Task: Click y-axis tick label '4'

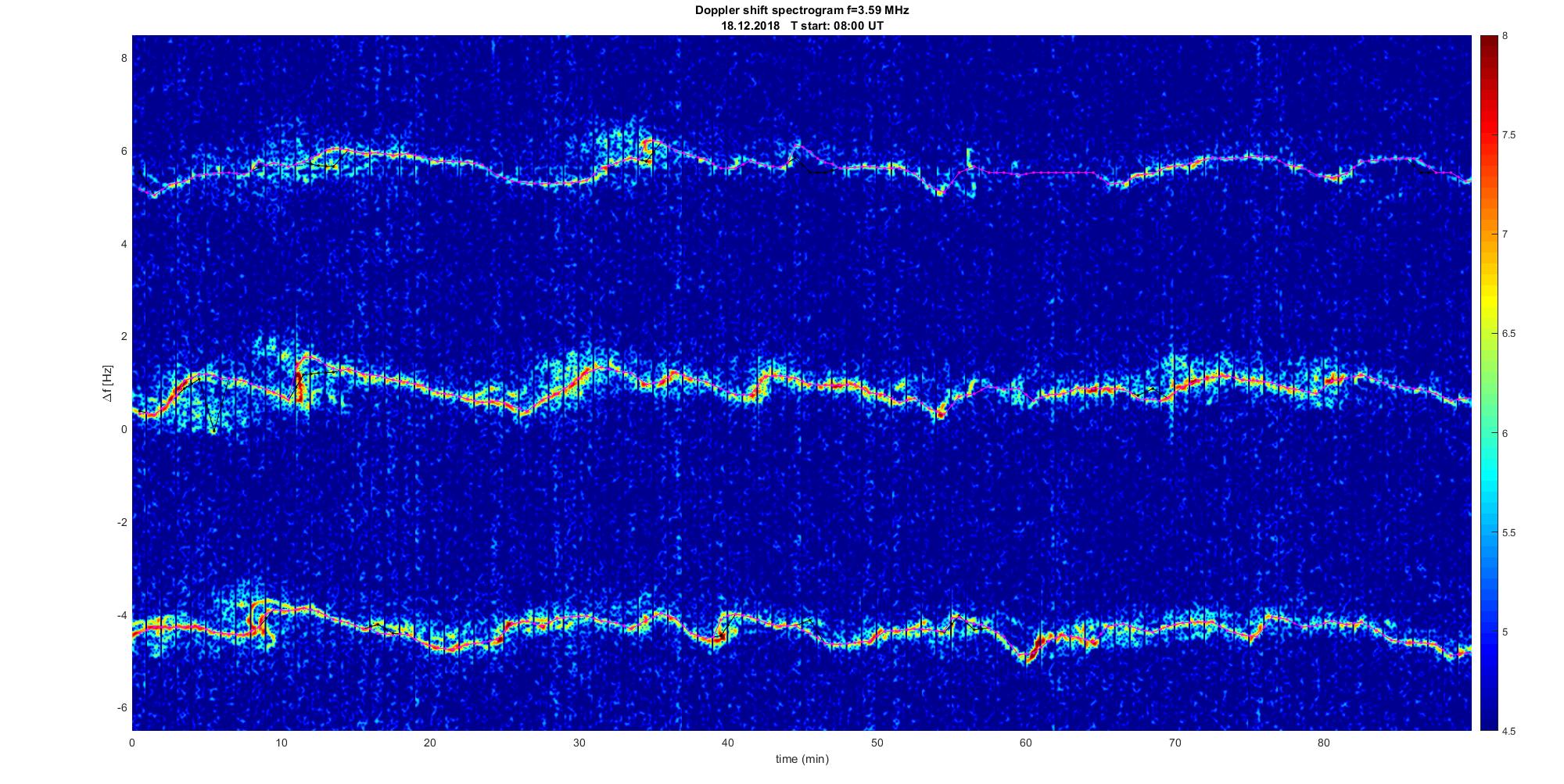Action: 124,244
